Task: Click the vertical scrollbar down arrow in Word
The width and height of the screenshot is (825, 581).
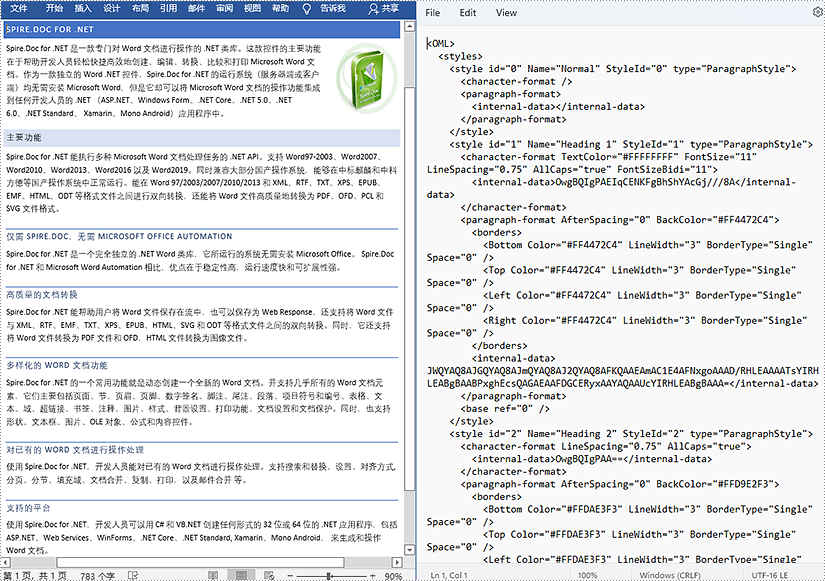Action: click(x=410, y=549)
